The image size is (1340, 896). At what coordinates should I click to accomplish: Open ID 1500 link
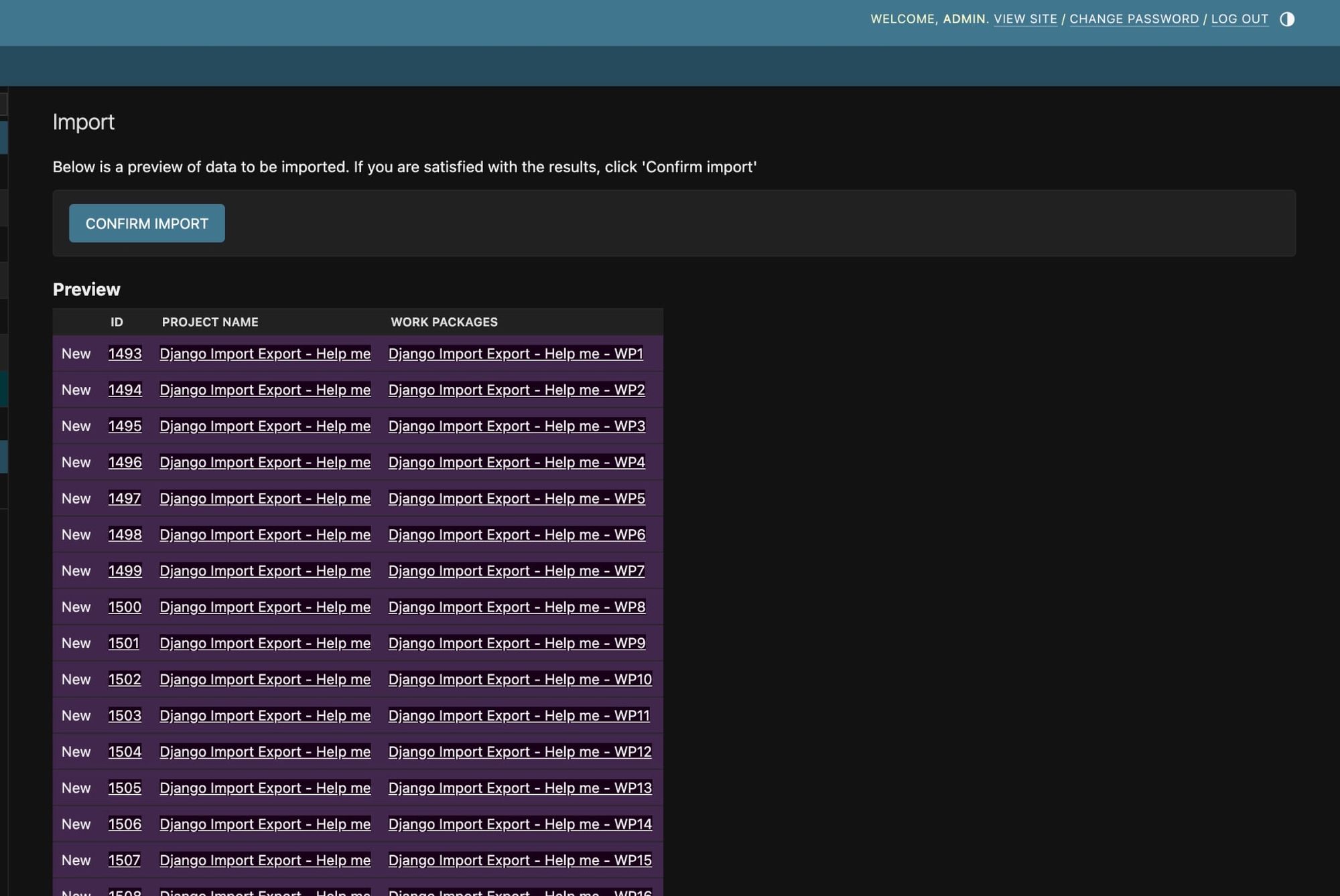(x=125, y=607)
